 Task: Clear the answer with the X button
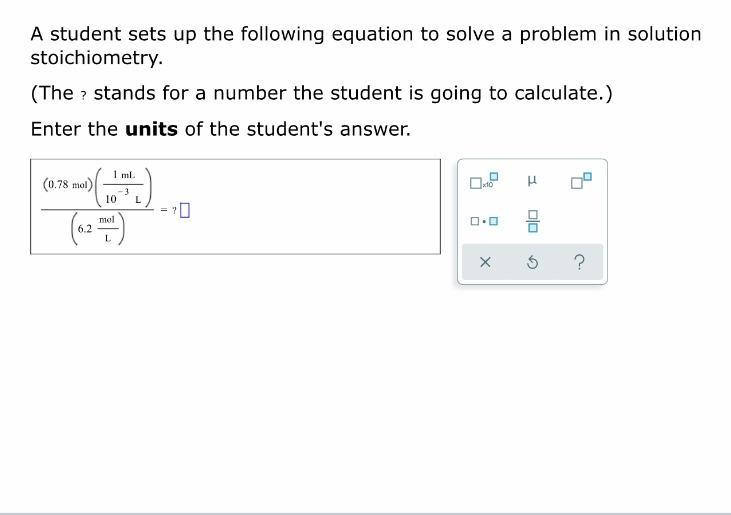point(484,263)
